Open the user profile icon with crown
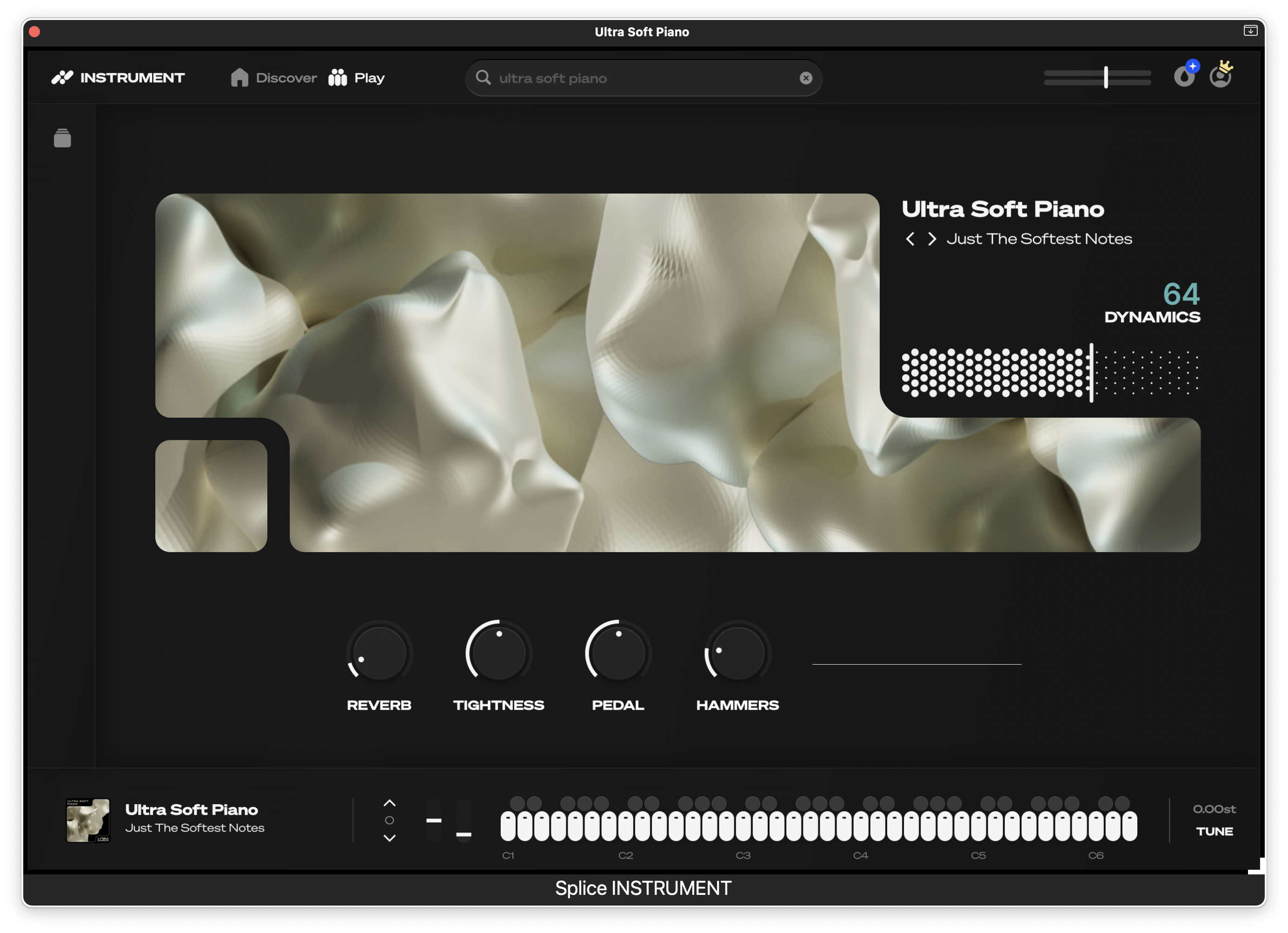Image resolution: width=1288 pixels, height=933 pixels. point(1220,76)
